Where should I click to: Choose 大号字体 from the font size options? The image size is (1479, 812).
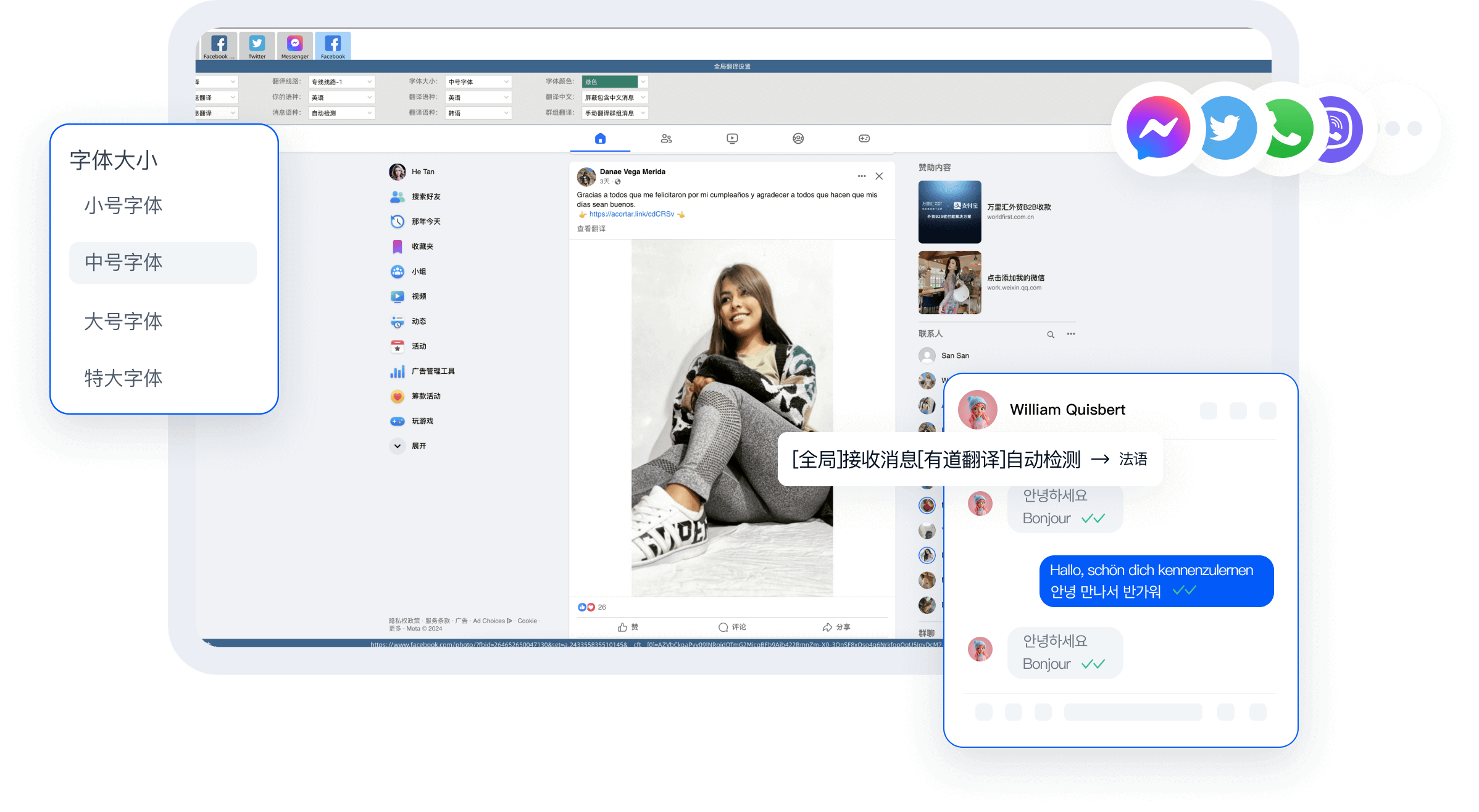coord(123,321)
